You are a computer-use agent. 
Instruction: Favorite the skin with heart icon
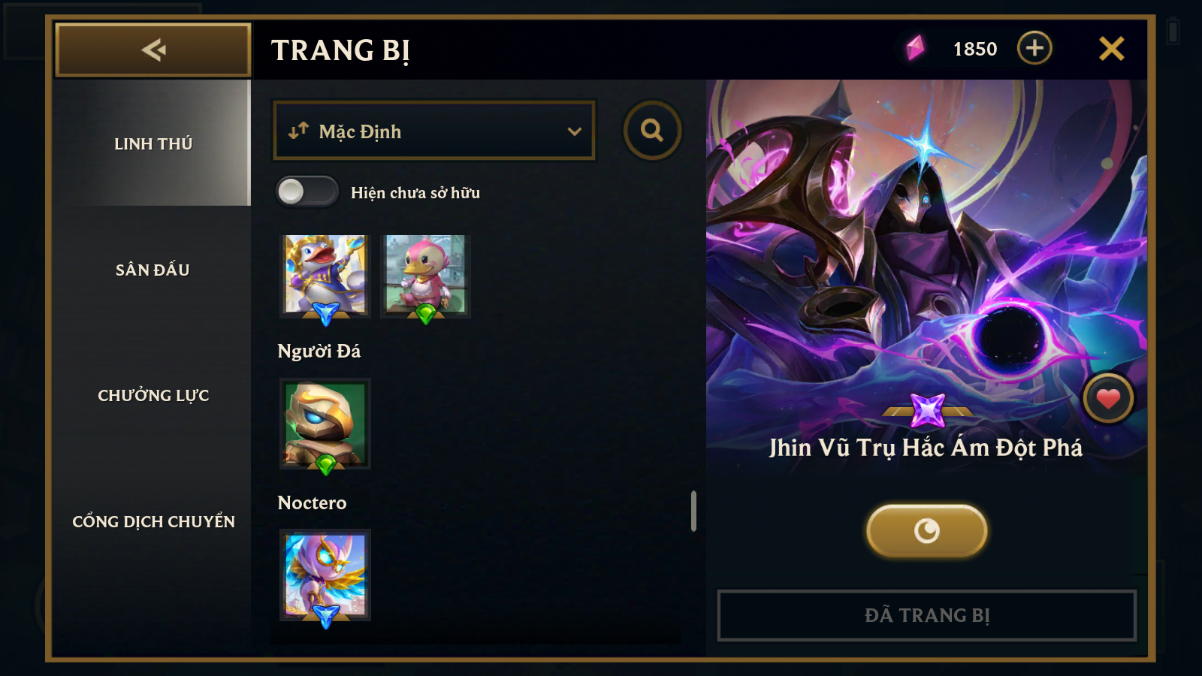point(1107,399)
